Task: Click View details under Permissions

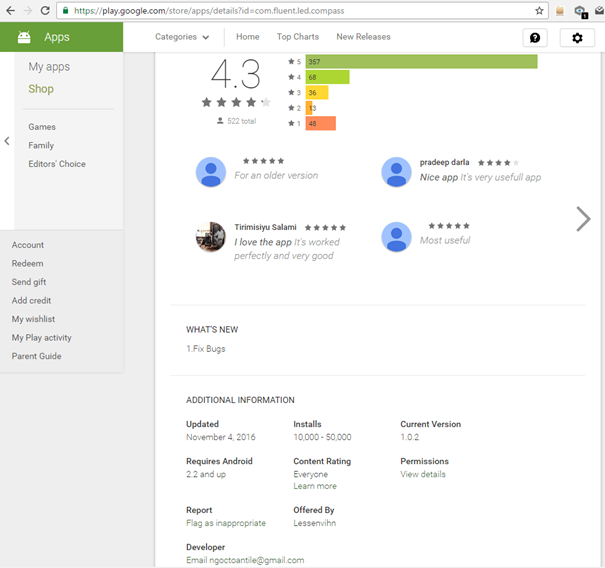Action: (423, 474)
